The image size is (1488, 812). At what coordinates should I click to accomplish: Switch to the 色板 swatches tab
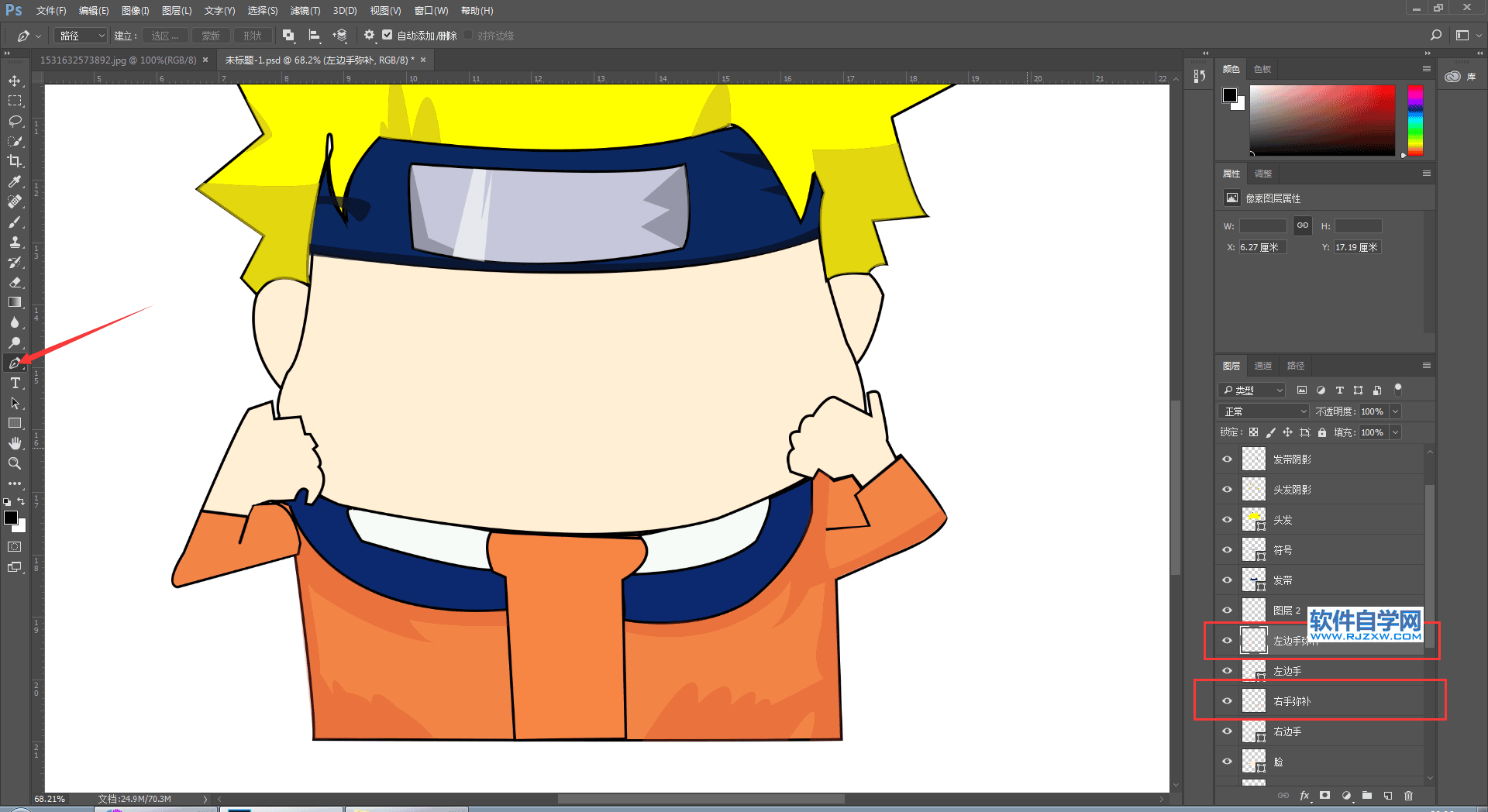(x=1262, y=69)
